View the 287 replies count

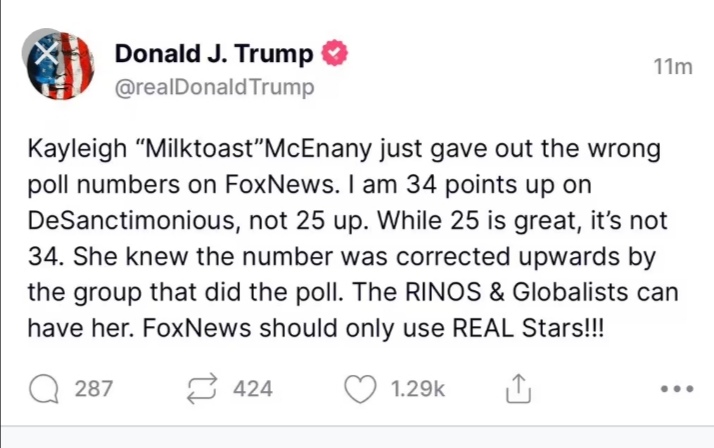pos(94,389)
